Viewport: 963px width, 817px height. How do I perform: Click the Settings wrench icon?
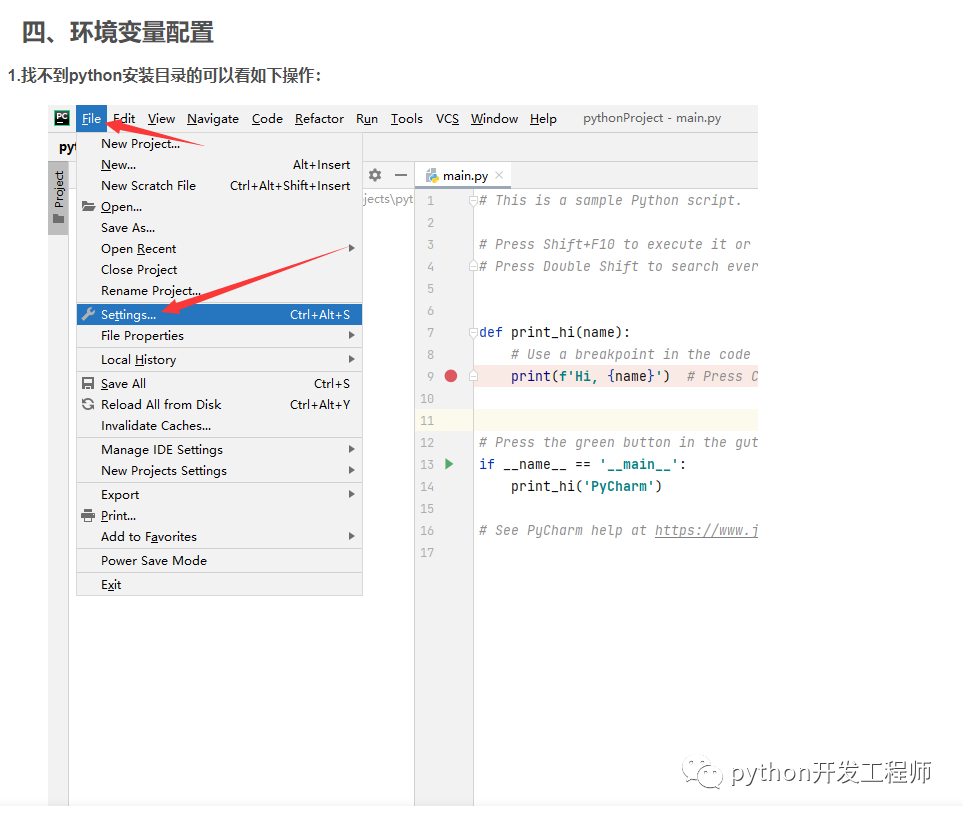88,315
